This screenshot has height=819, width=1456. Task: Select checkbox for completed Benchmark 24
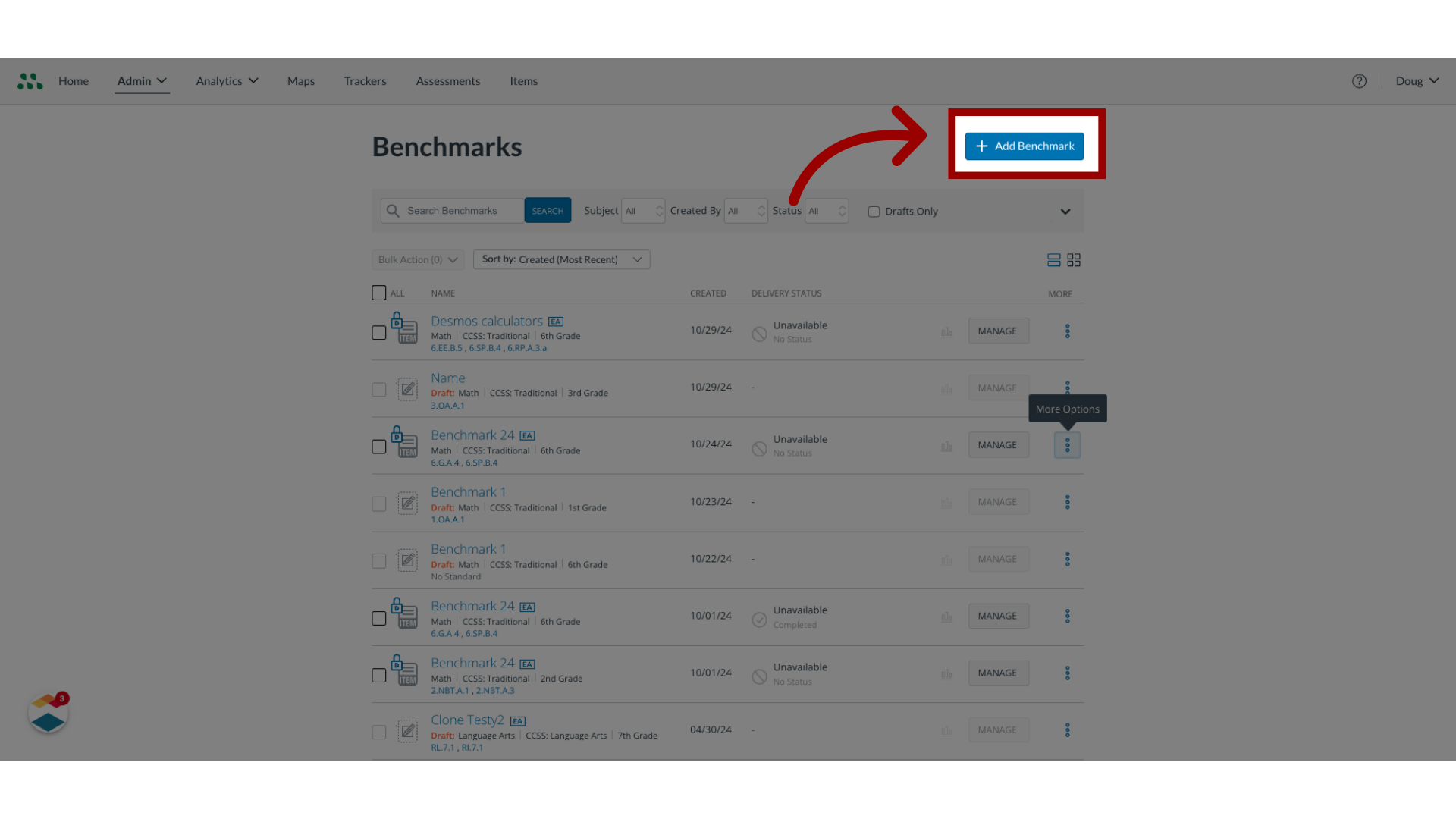pyautogui.click(x=379, y=618)
